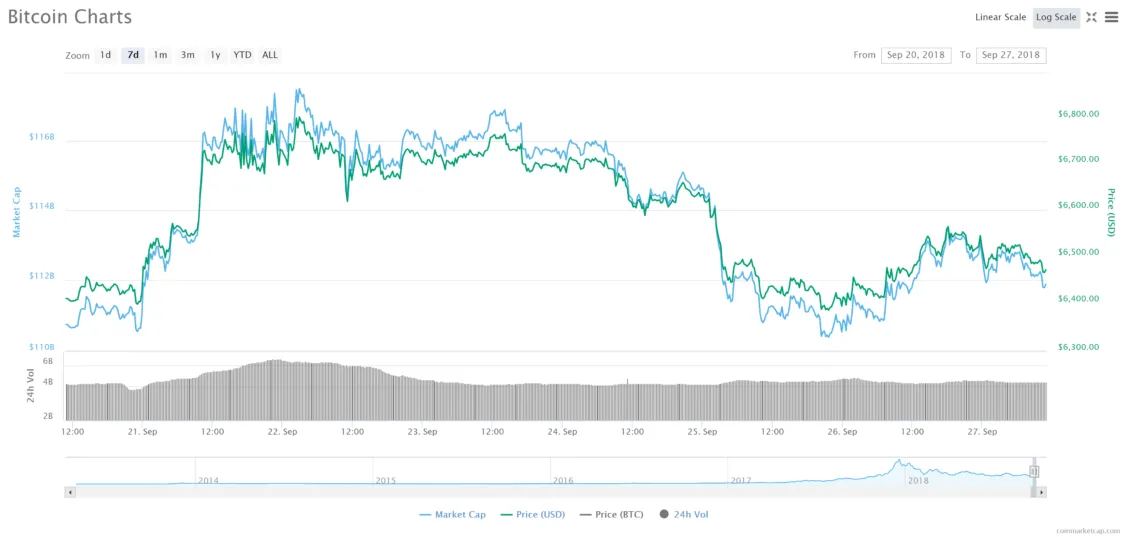The width and height of the screenshot is (1140, 537).
Task: Set zoom range to 1d
Action: 105,55
